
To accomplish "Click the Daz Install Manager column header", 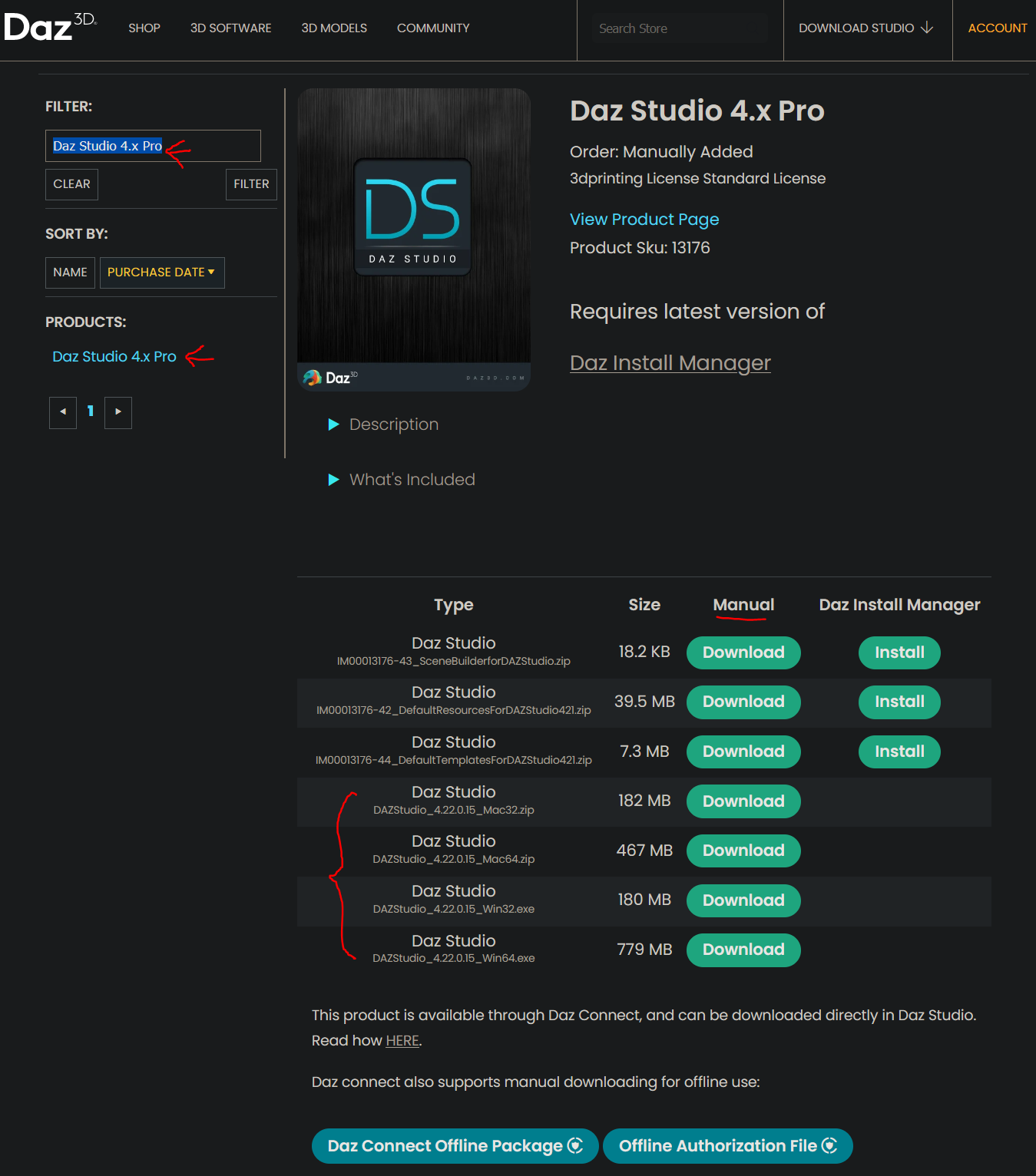I will pyautogui.click(x=899, y=605).
